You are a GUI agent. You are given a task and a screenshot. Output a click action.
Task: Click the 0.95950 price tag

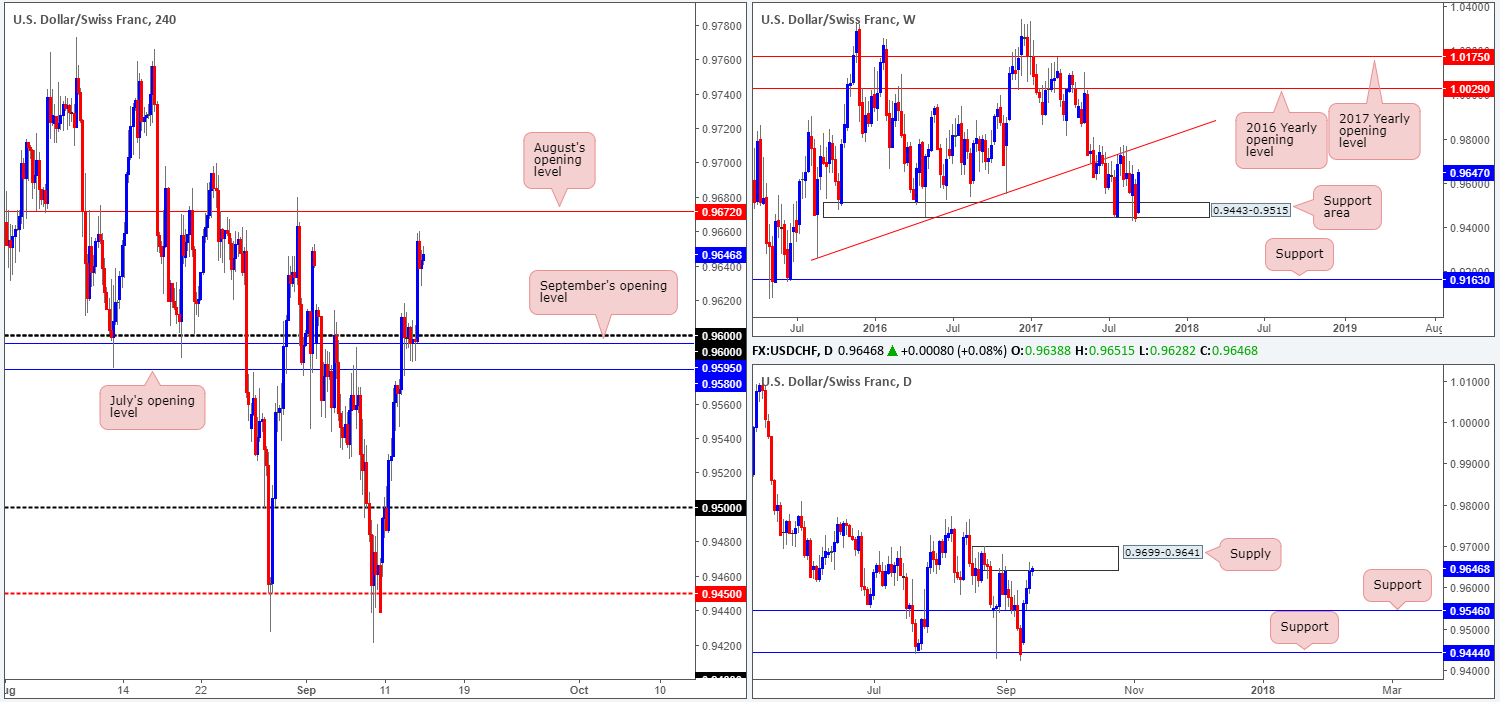click(720, 367)
